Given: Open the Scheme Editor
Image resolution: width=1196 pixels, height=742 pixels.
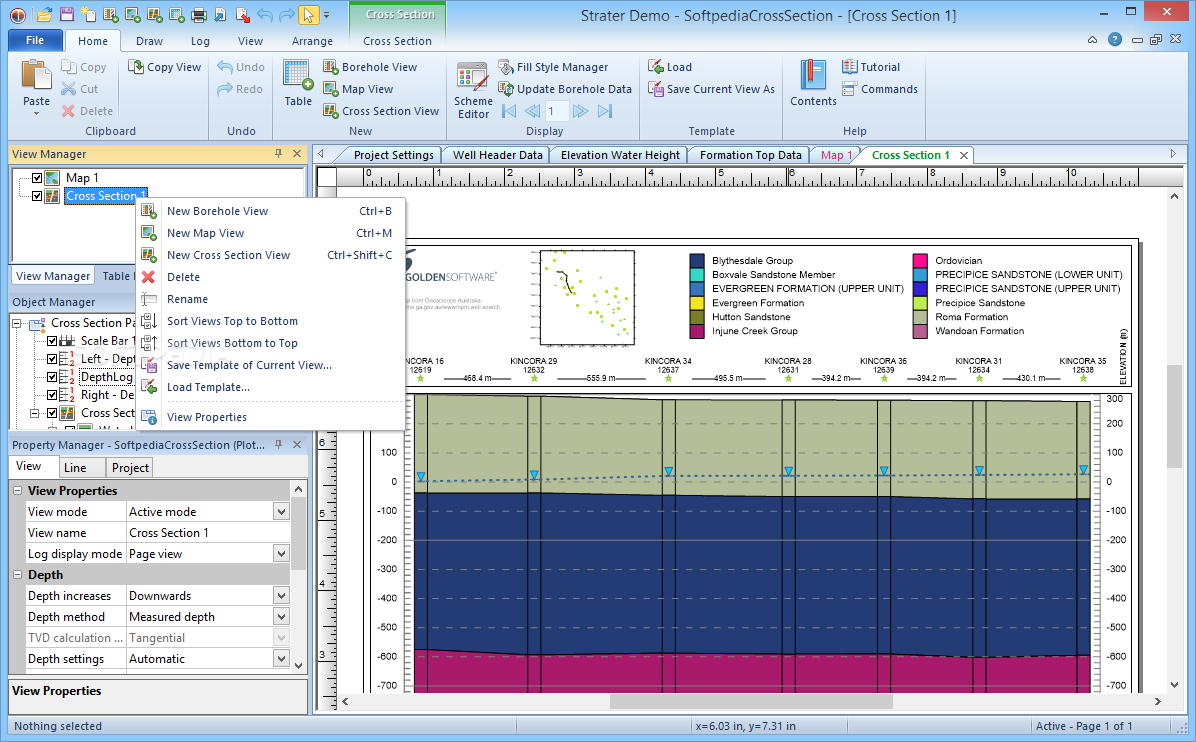Looking at the screenshot, I should (473, 90).
